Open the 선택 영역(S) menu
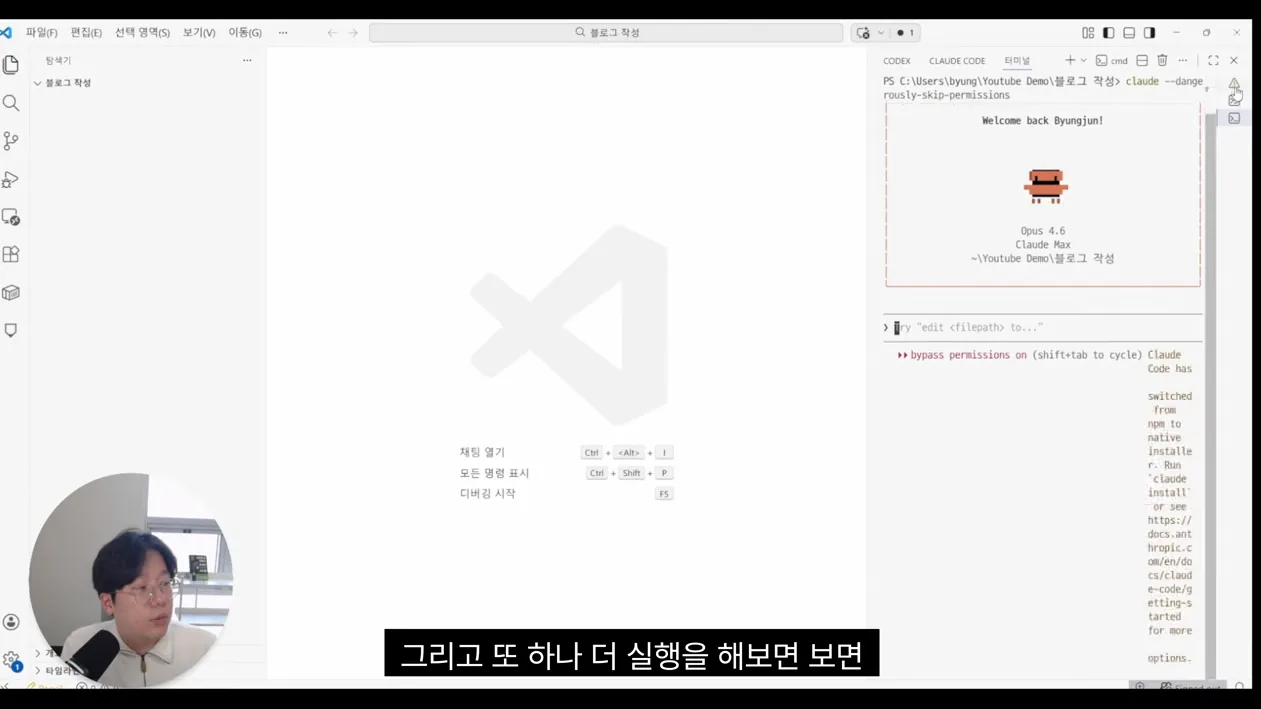Viewport: 1261px width, 709px height. 142,33
